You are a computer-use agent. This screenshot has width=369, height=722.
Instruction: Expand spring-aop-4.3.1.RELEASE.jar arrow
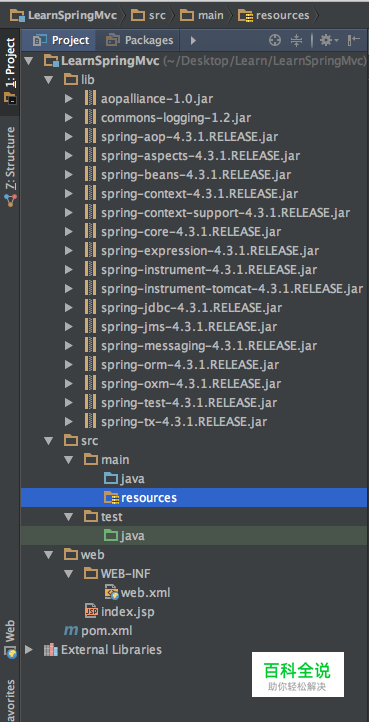[69, 137]
